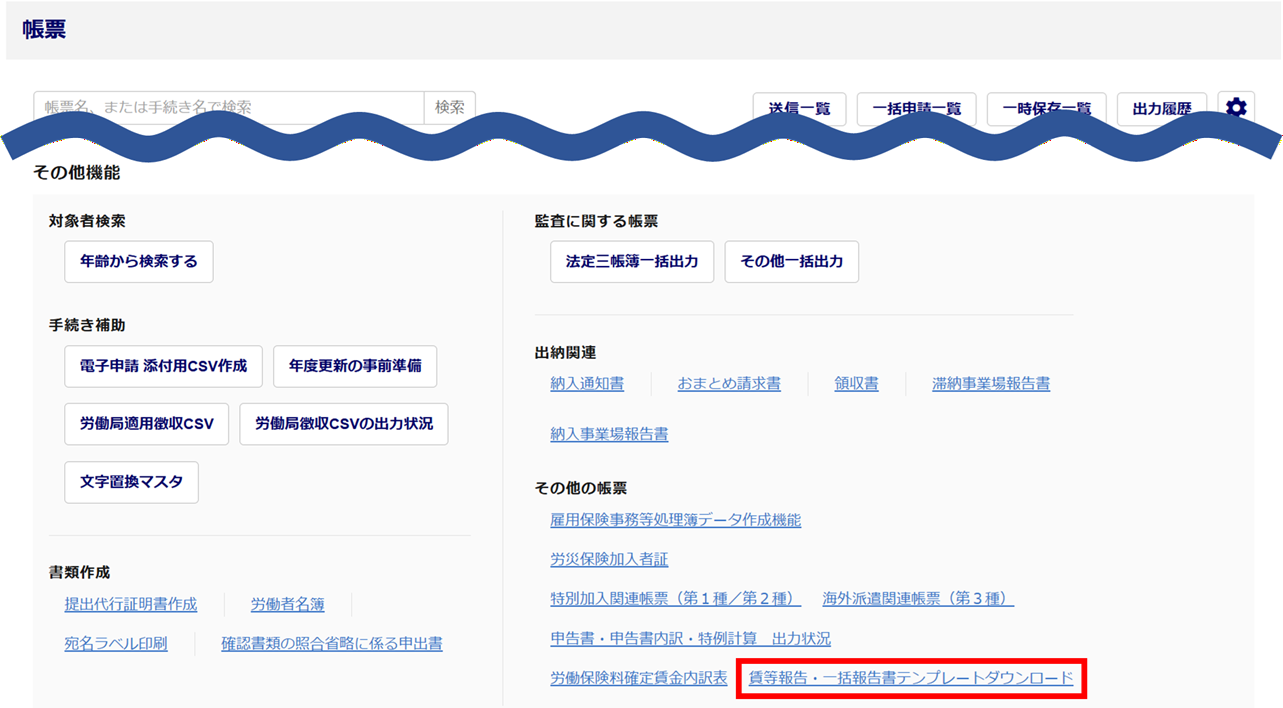The height and width of the screenshot is (708, 1283).
Task: Select the 手続き補助 section label
Action: click(87, 325)
